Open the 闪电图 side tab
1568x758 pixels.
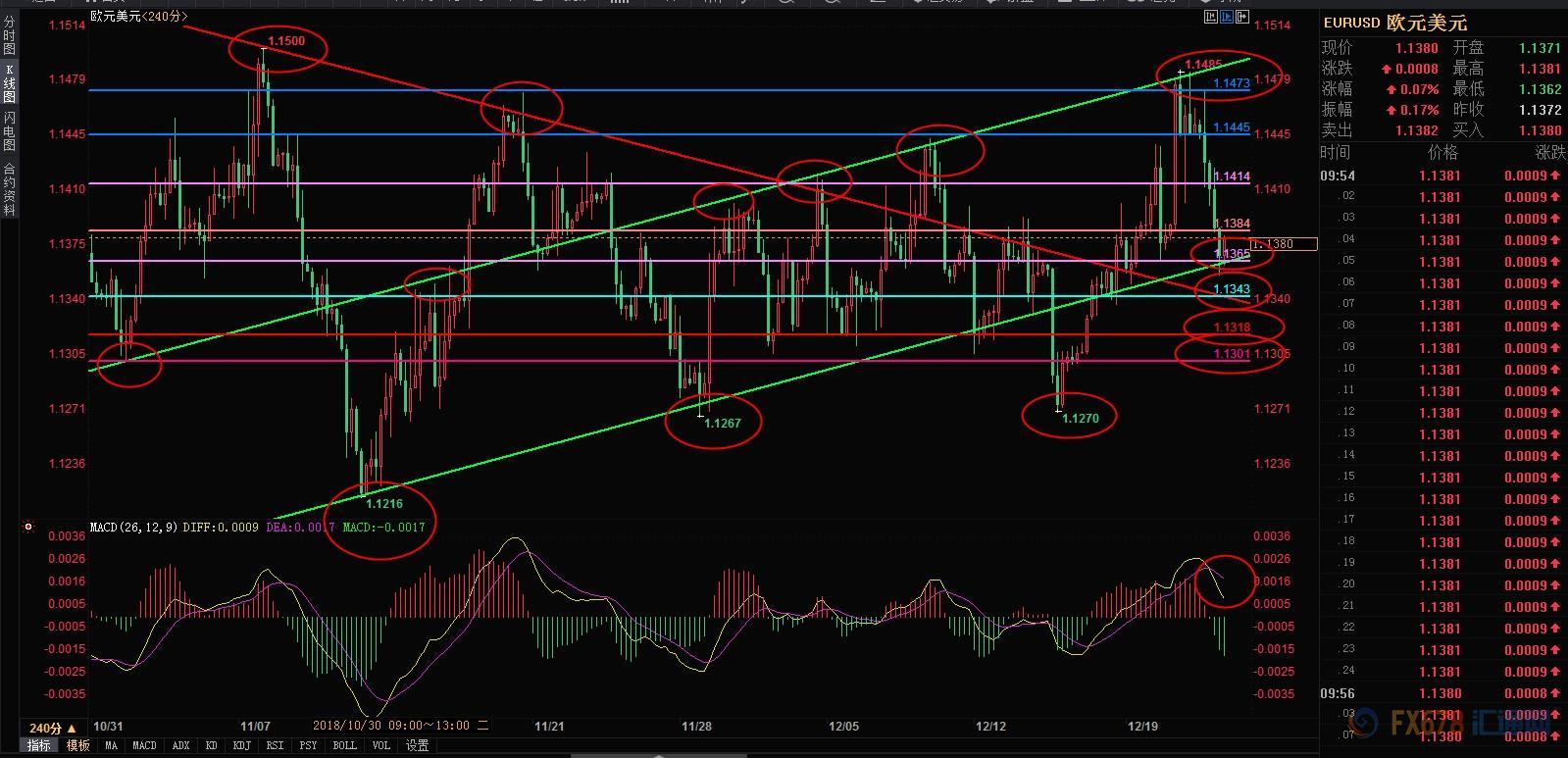click(9, 130)
